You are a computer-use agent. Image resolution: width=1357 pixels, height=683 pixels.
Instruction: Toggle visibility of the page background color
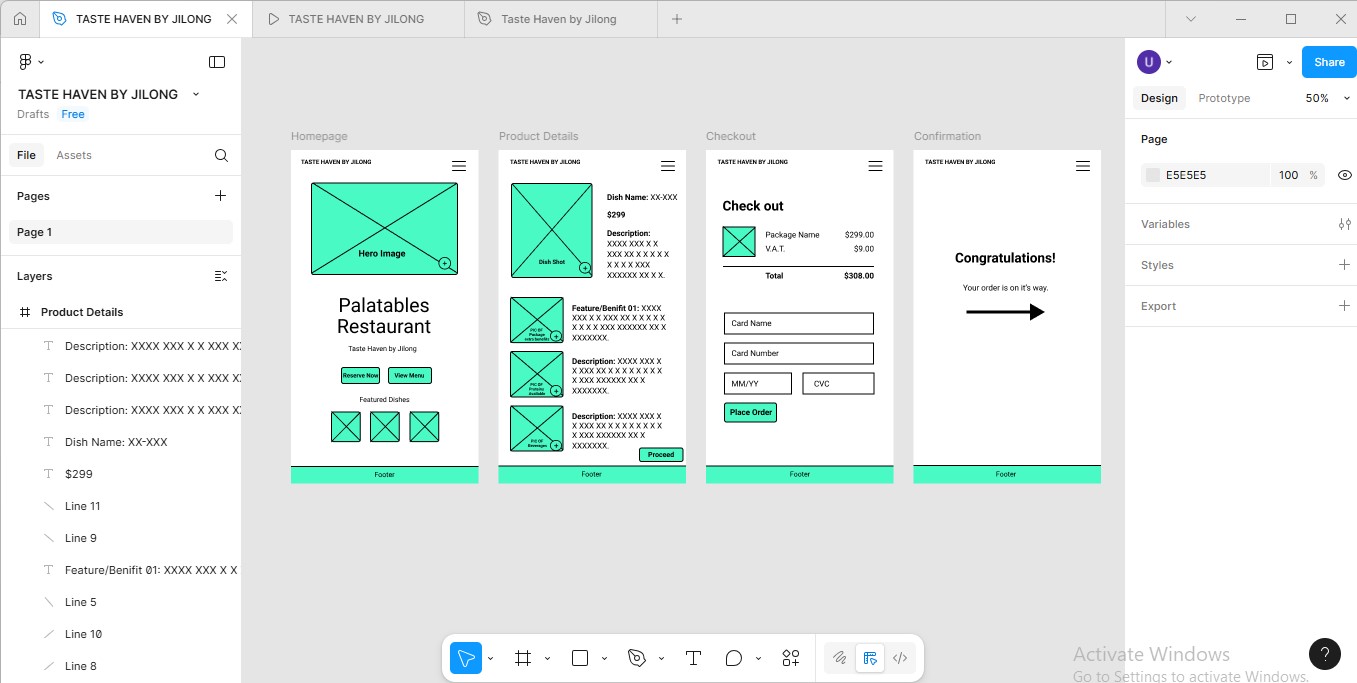tap(1344, 175)
